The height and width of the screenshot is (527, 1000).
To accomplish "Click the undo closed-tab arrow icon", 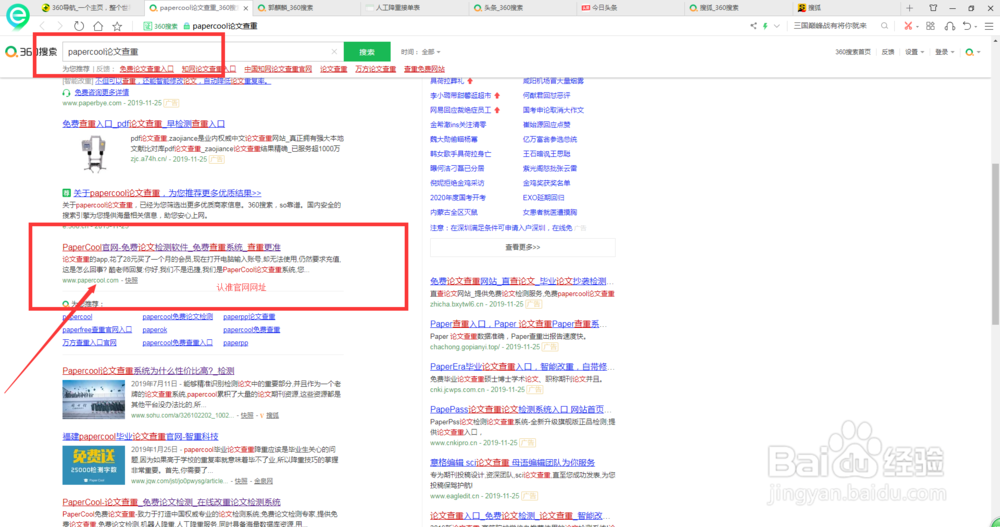I will [x=967, y=26].
